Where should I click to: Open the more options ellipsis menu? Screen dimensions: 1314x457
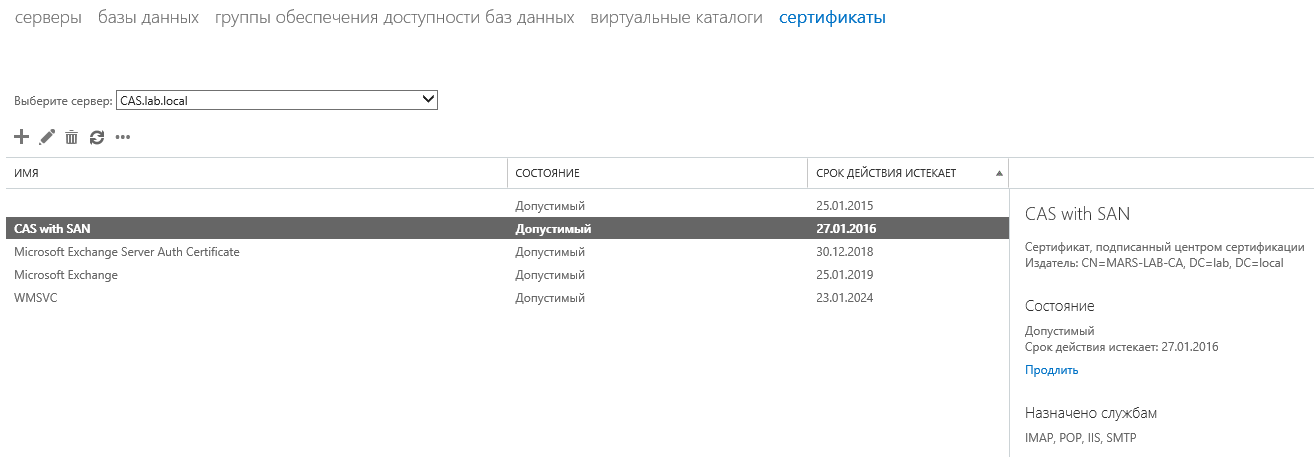[x=123, y=137]
